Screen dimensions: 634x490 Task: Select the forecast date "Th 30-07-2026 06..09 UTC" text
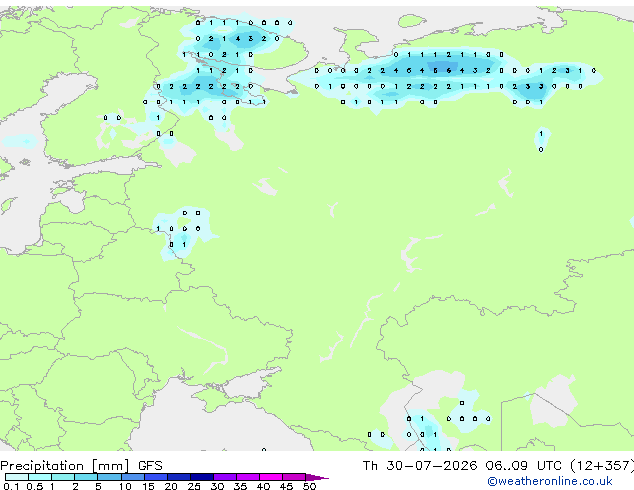(x=464, y=466)
